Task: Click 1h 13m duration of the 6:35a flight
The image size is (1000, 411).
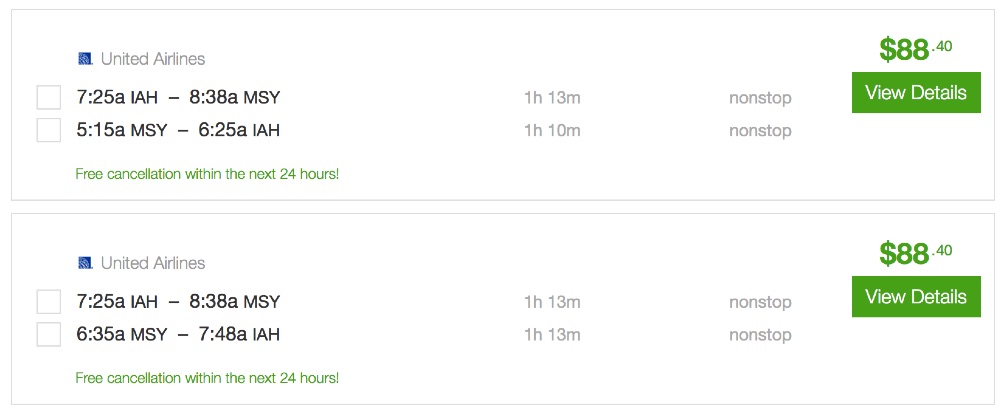Action: pos(552,334)
